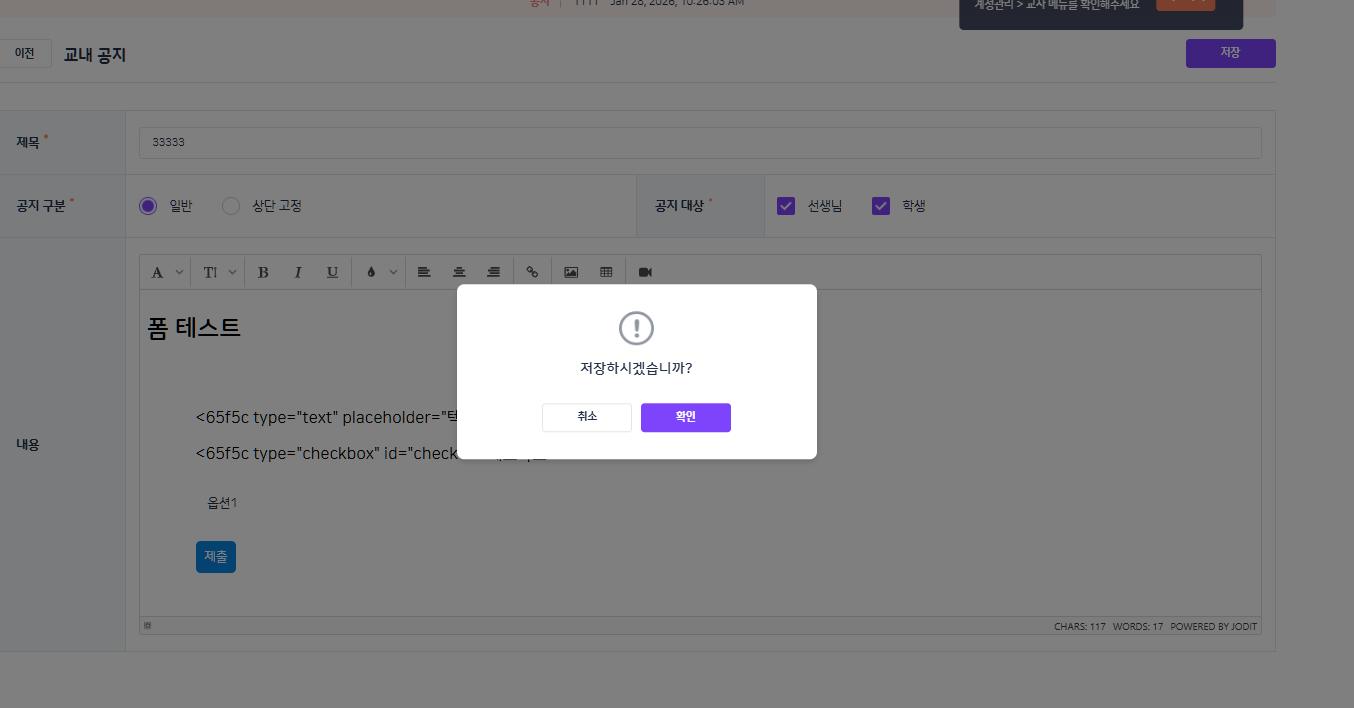Image resolution: width=1354 pixels, height=708 pixels.
Task: Open the font family dropdown arrow
Action: 179,272
